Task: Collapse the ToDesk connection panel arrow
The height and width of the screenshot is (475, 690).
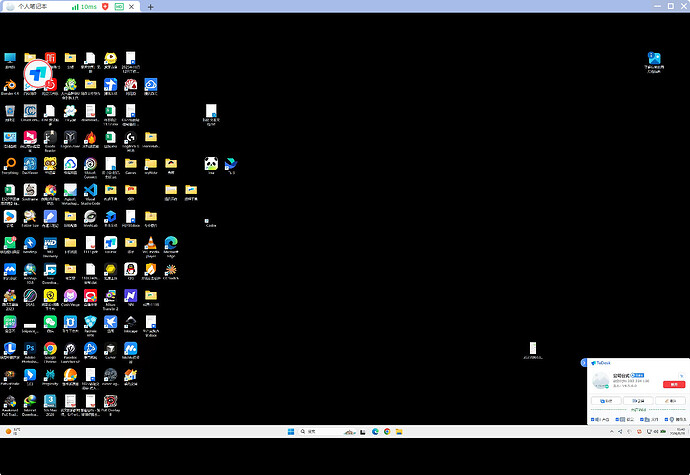Action: (584, 363)
